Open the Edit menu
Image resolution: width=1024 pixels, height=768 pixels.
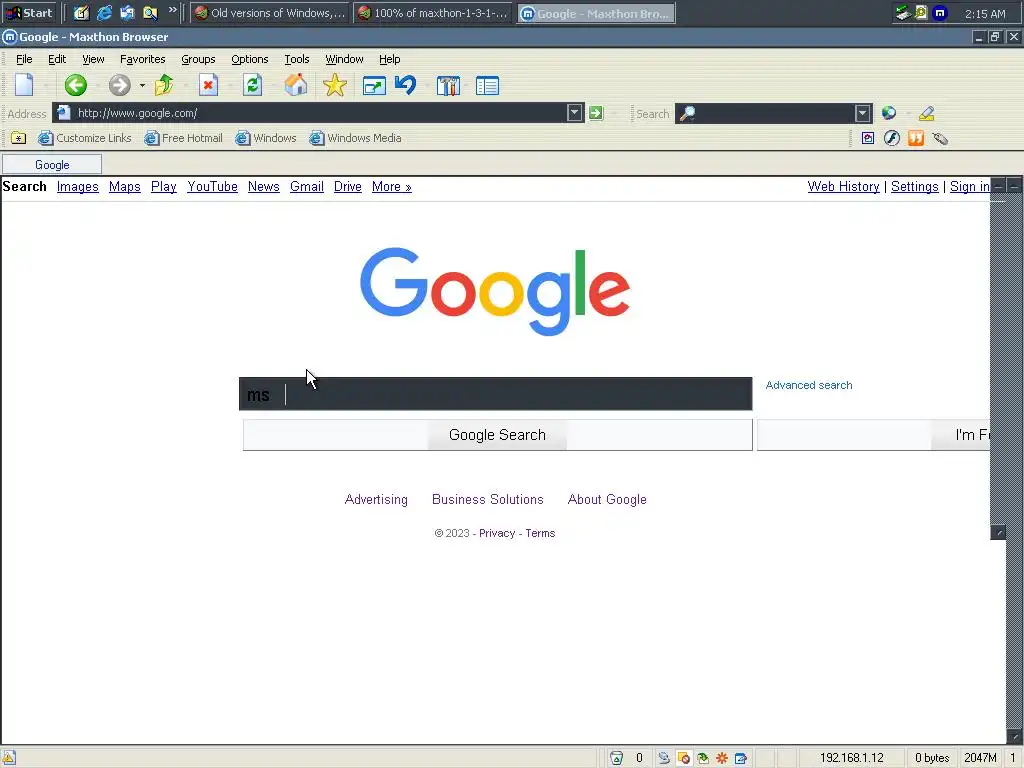[57, 59]
